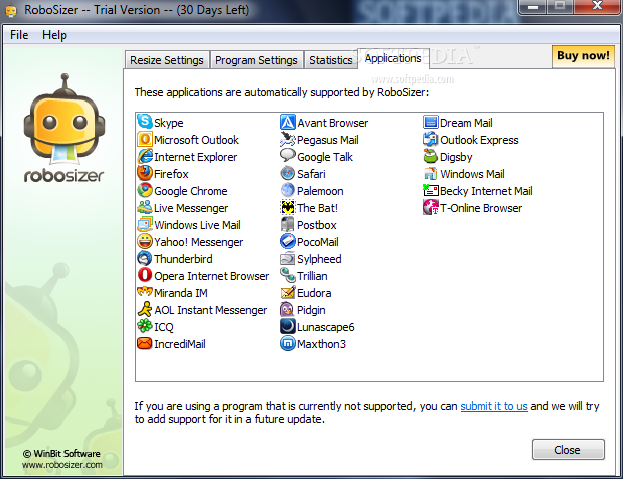Select the Yahoo! Messenger smiley icon
The width and height of the screenshot is (623, 479).
(x=145, y=241)
